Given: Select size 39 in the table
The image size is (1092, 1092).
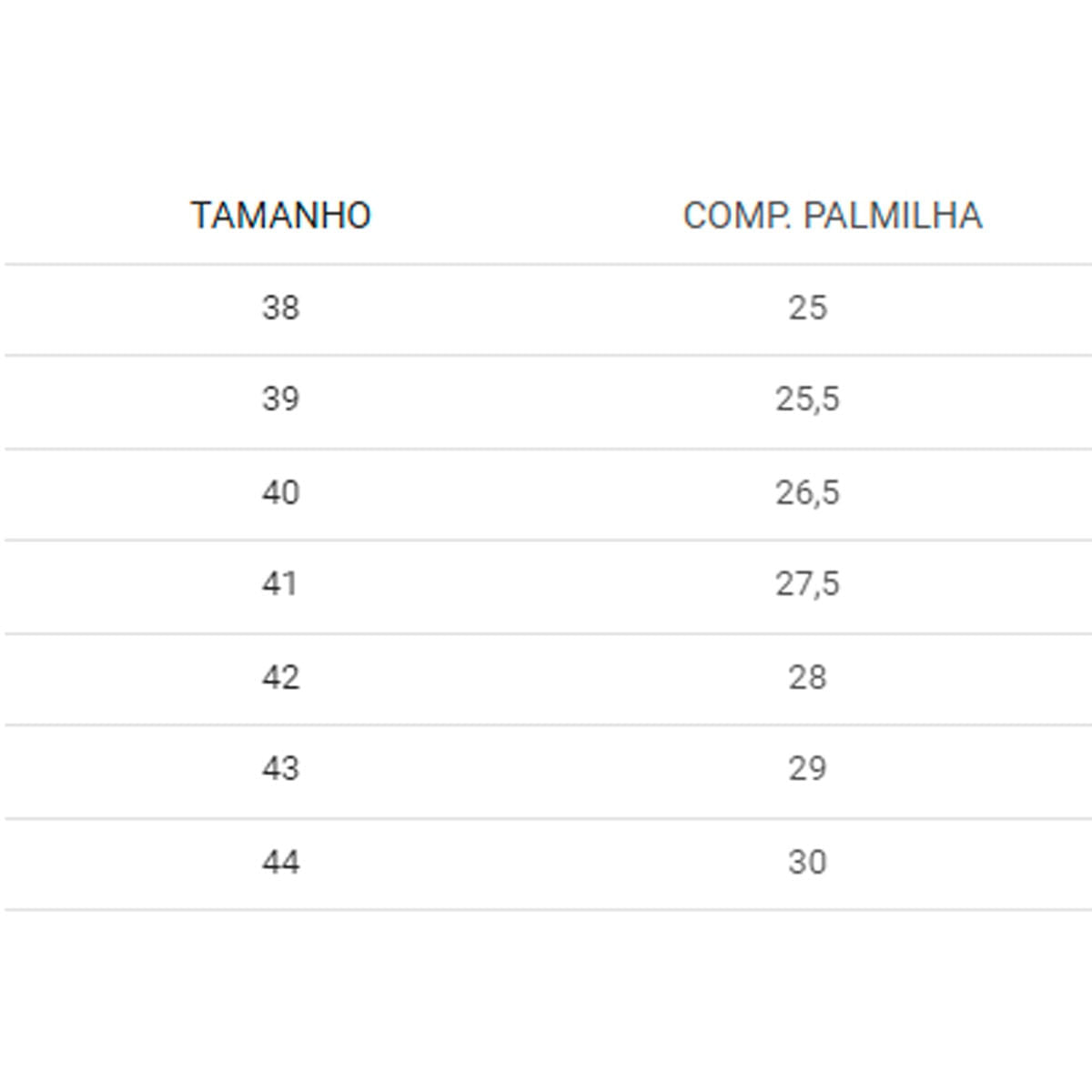Looking at the screenshot, I should (x=280, y=399).
